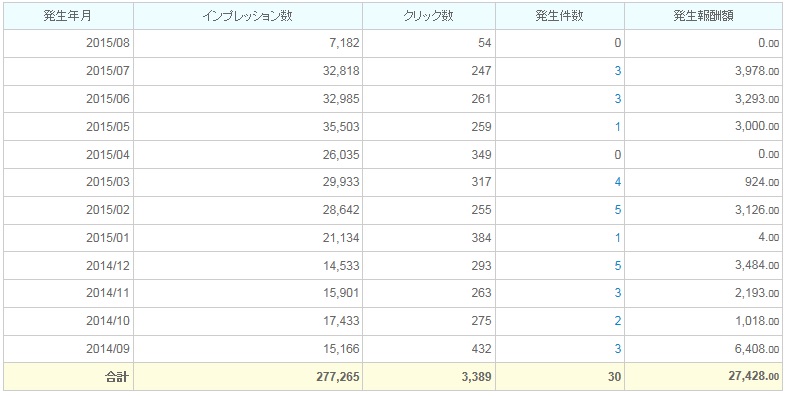Open the 2014/11 row's 発生件数 link
Viewport: 786px width, 396px height.
pyautogui.click(x=618, y=293)
